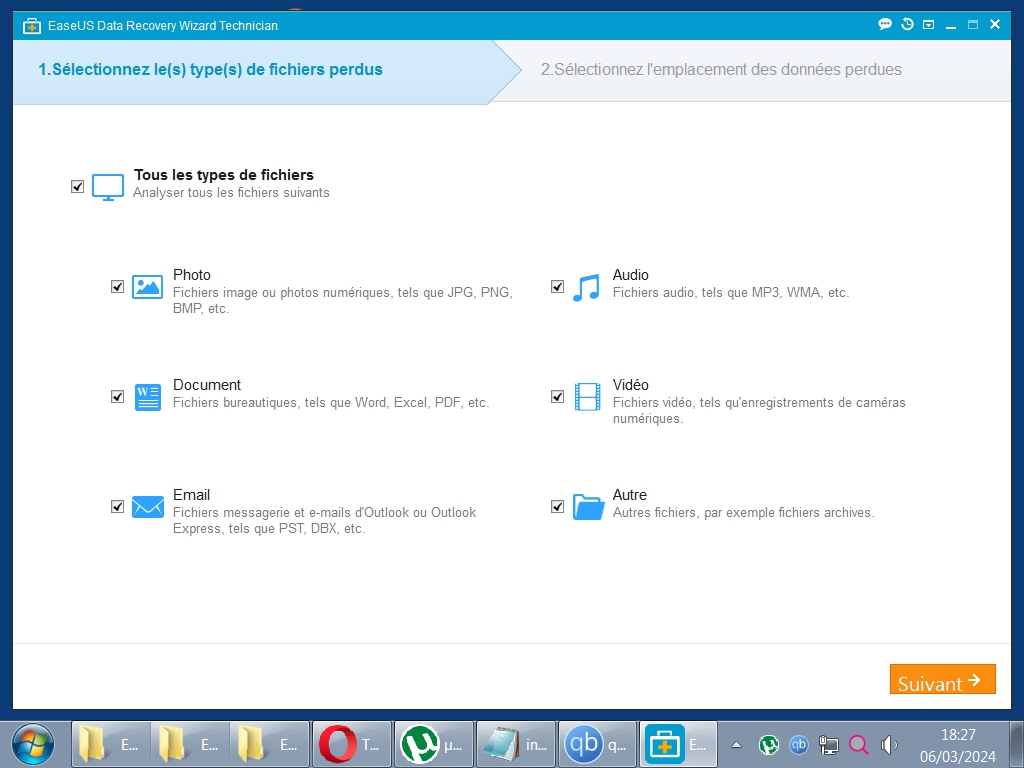This screenshot has width=1024, height=768.
Task: Click the Photo picture icon
Action: tap(148, 287)
